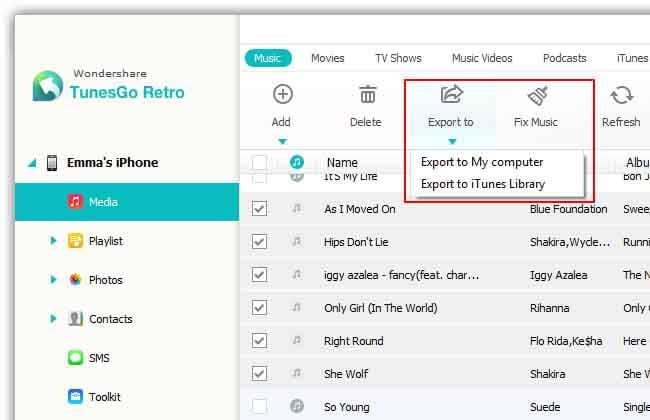
Task: Click the Add button label
Action: coord(281,122)
